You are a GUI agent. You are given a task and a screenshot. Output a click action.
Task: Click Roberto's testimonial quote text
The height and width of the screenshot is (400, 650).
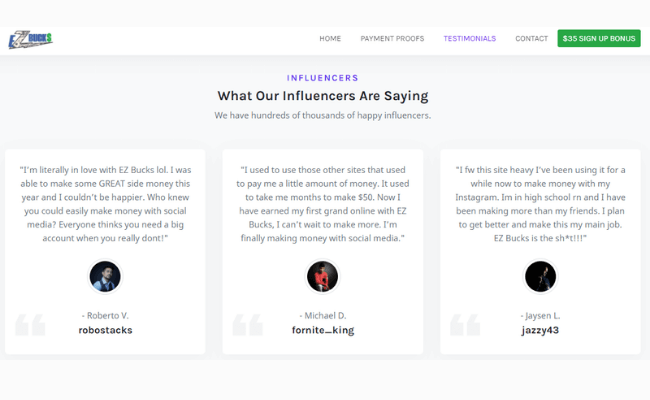pyautogui.click(x=105, y=204)
